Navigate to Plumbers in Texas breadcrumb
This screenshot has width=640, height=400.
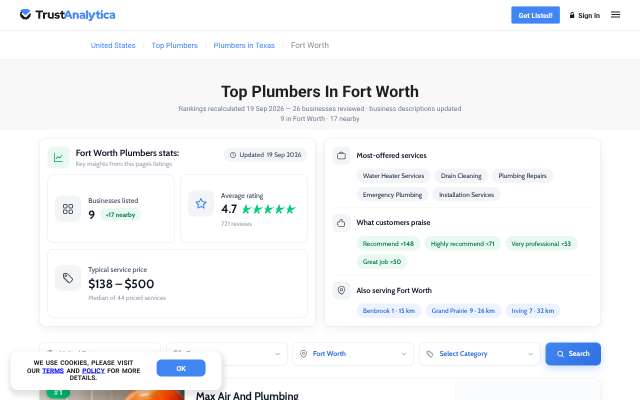(244, 45)
